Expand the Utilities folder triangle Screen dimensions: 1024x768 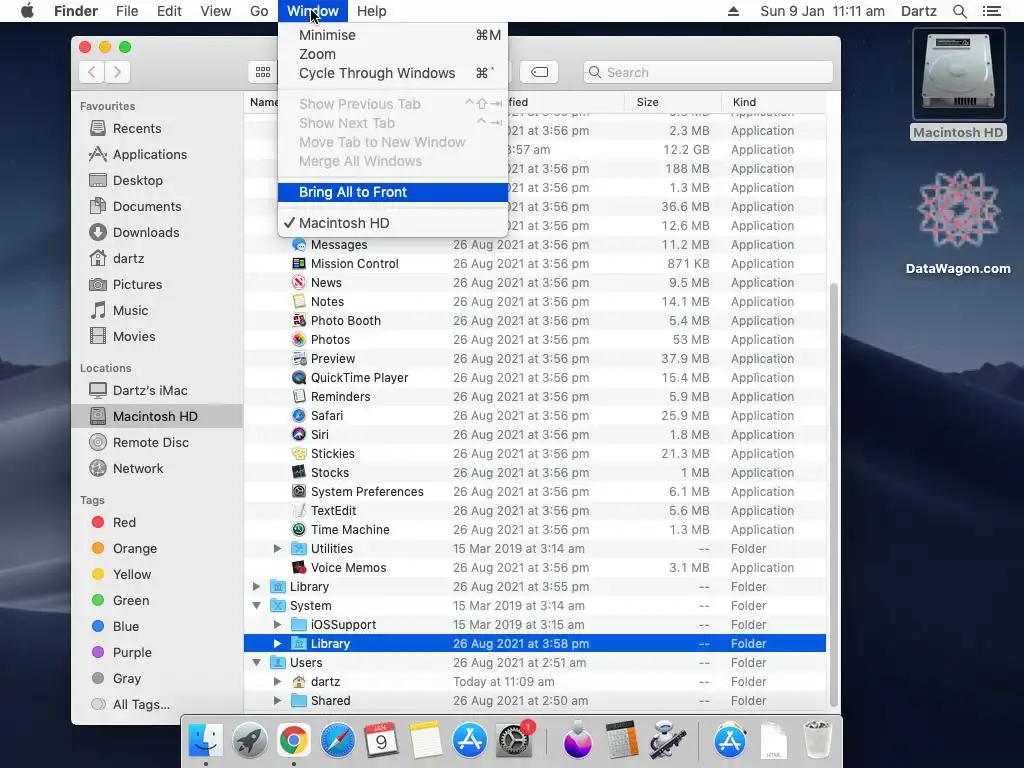click(x=277, y=549)
